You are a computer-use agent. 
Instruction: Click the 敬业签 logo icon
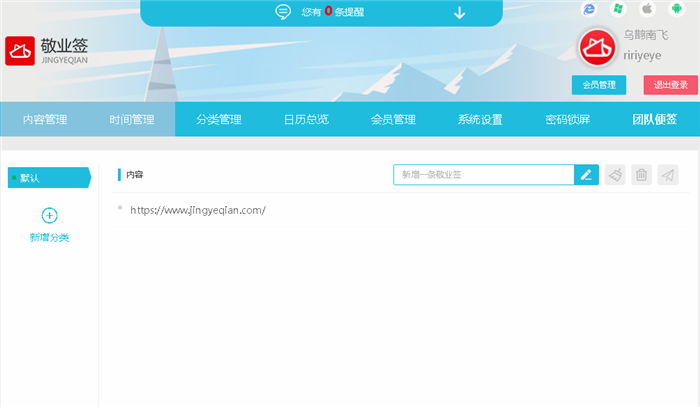pos(20,51)
